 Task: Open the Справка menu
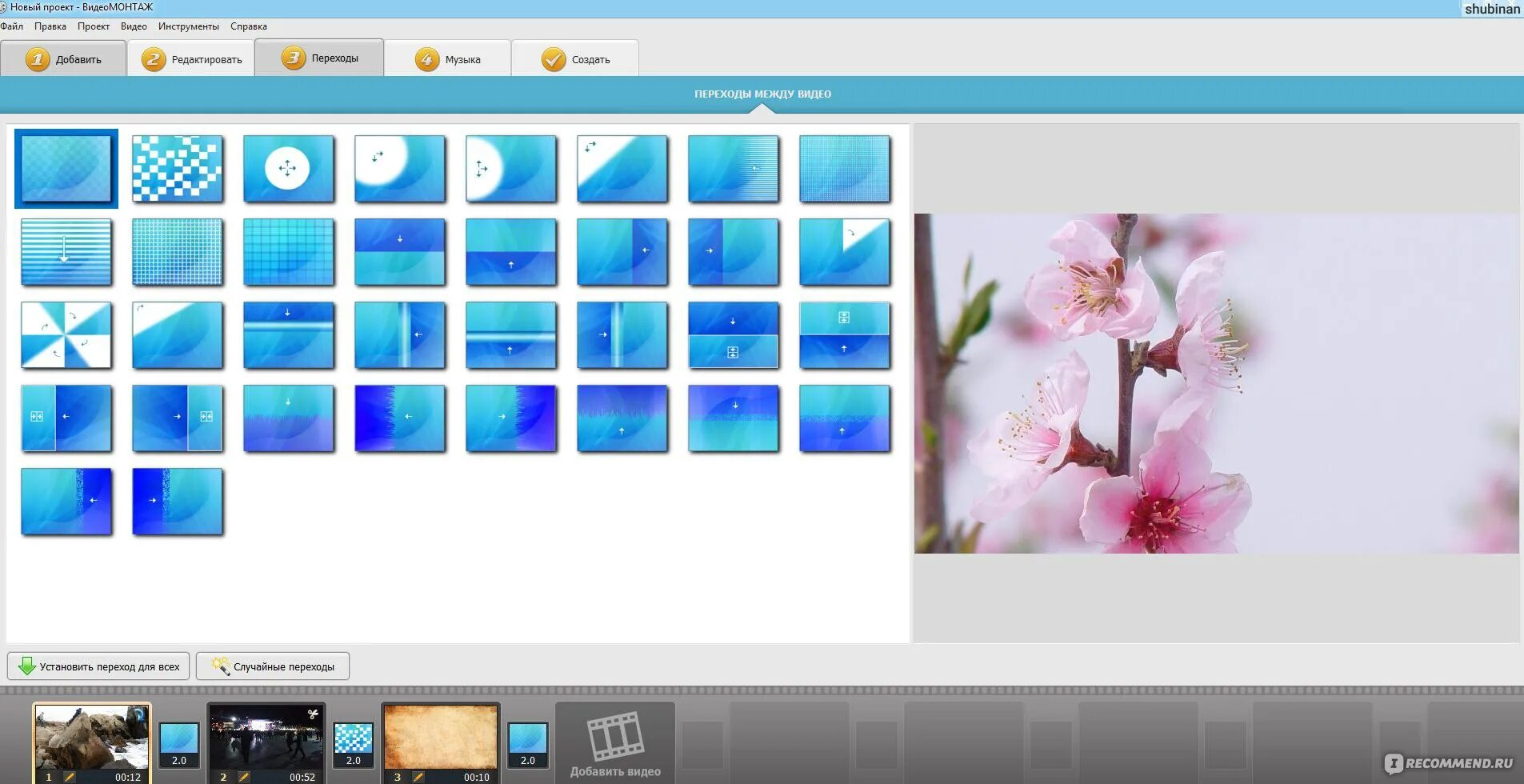click(x=249, y=26)
